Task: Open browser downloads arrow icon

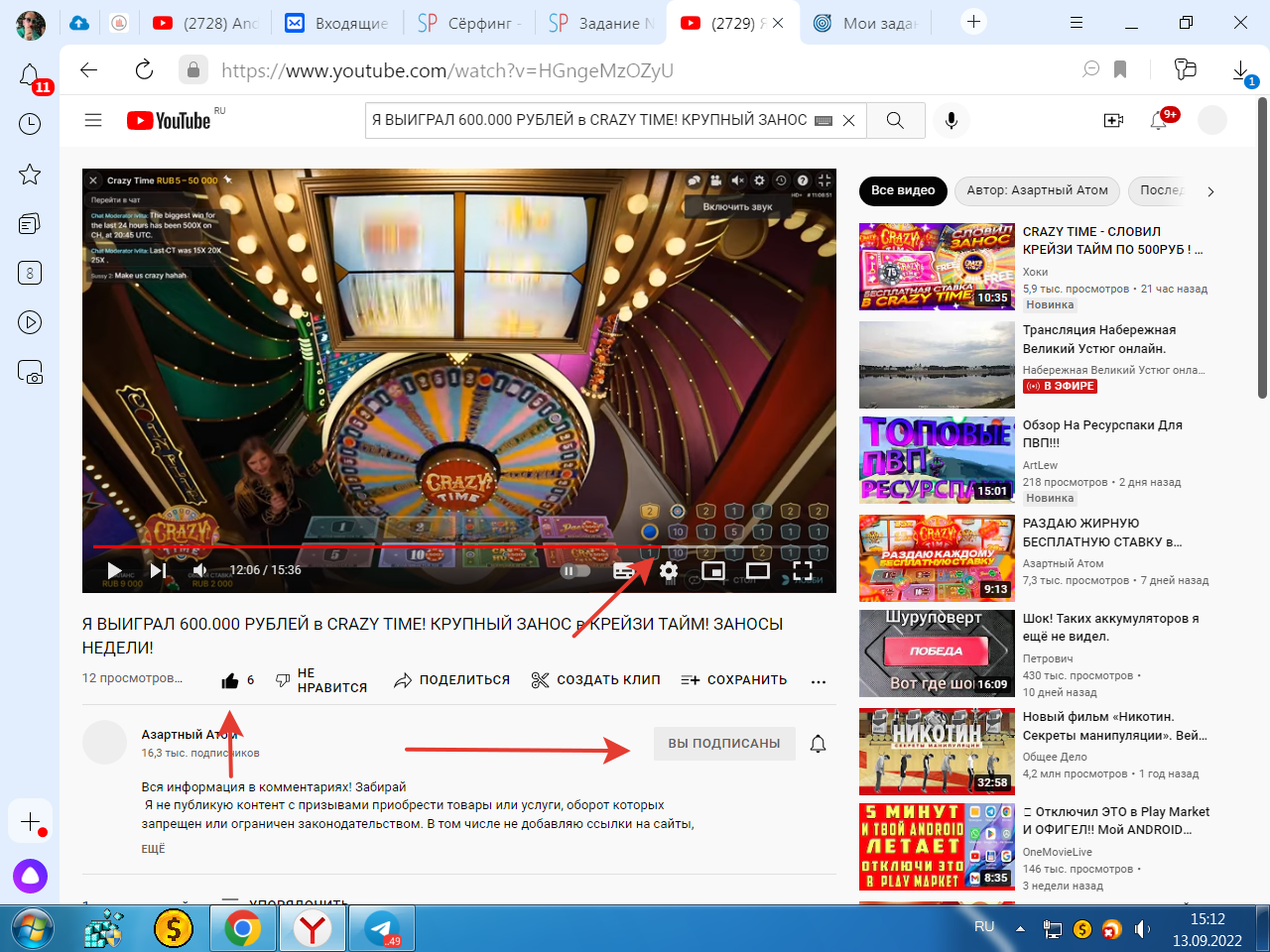Action: point(1241,70)
